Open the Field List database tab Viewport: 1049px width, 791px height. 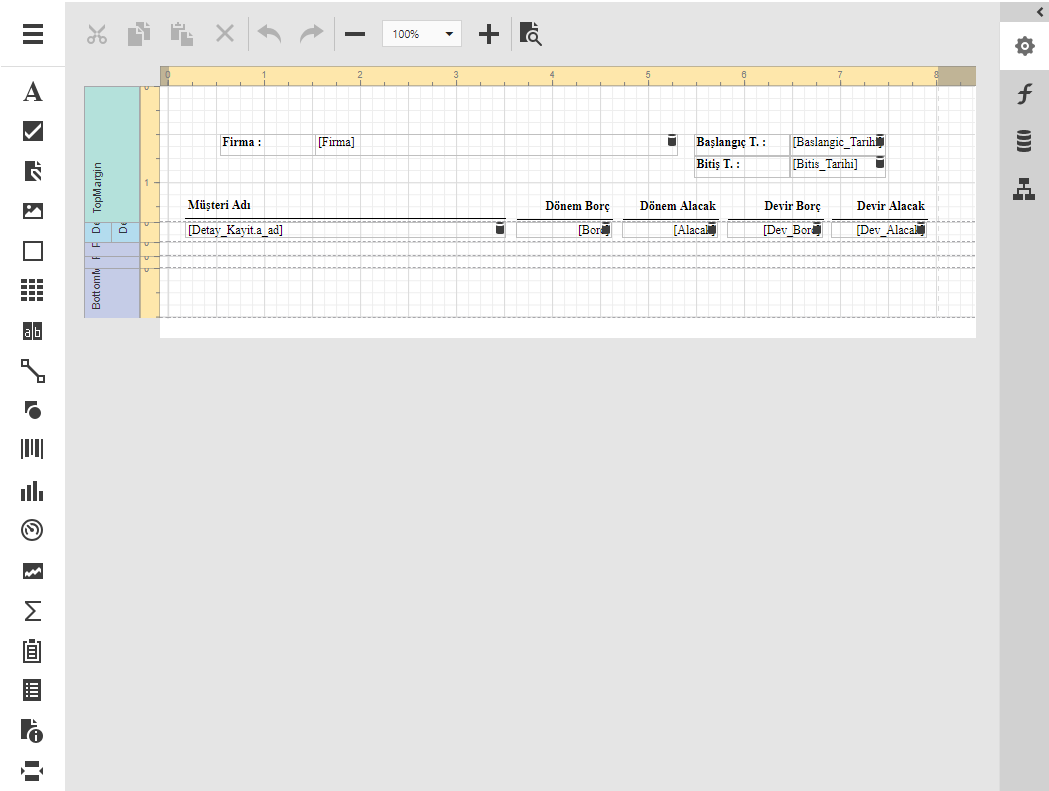[1024, 142]
